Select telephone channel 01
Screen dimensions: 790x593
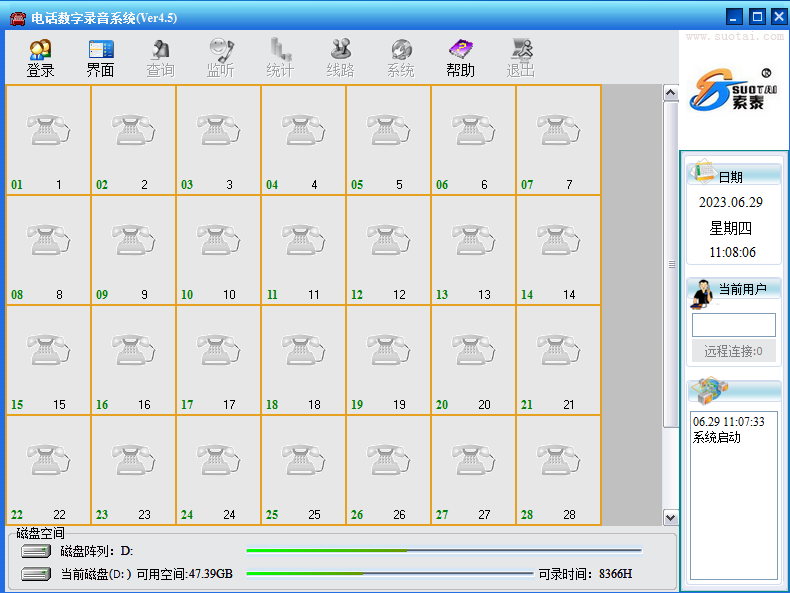point(48,139)
